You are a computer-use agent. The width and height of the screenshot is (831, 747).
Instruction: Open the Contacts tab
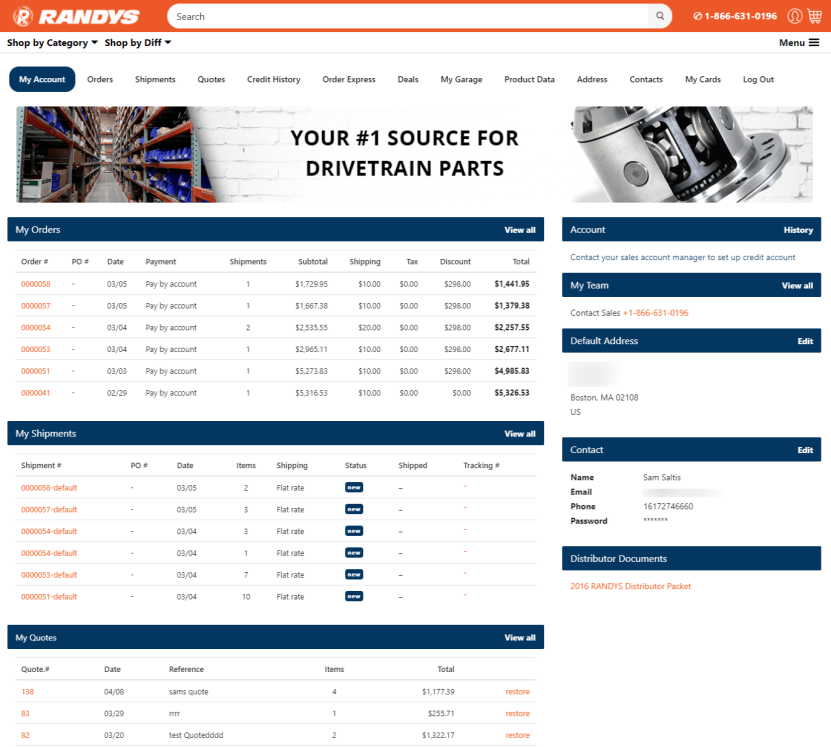646,79
